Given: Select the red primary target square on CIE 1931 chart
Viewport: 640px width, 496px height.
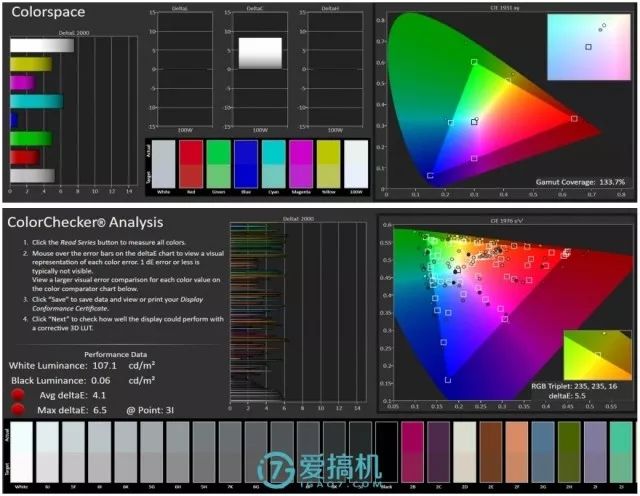Looking at the screenshot, I should click(x=574, y=118).
